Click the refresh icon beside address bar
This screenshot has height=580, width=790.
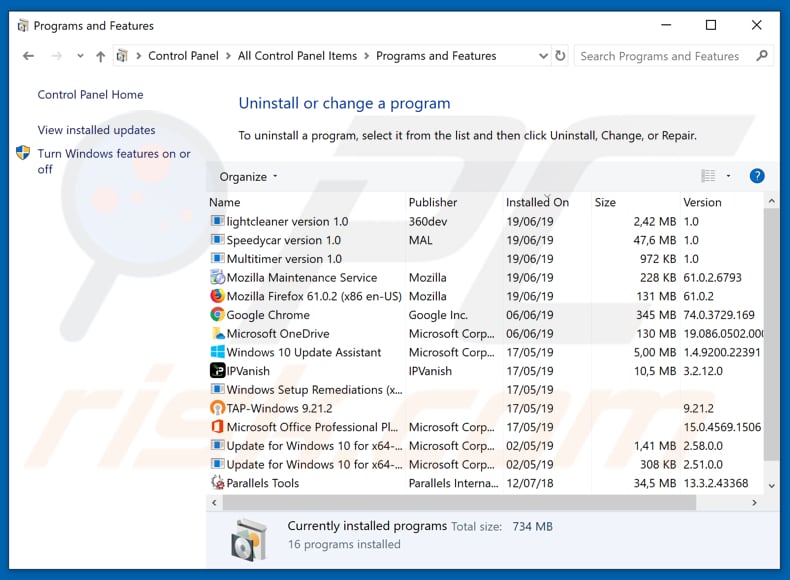560,55
